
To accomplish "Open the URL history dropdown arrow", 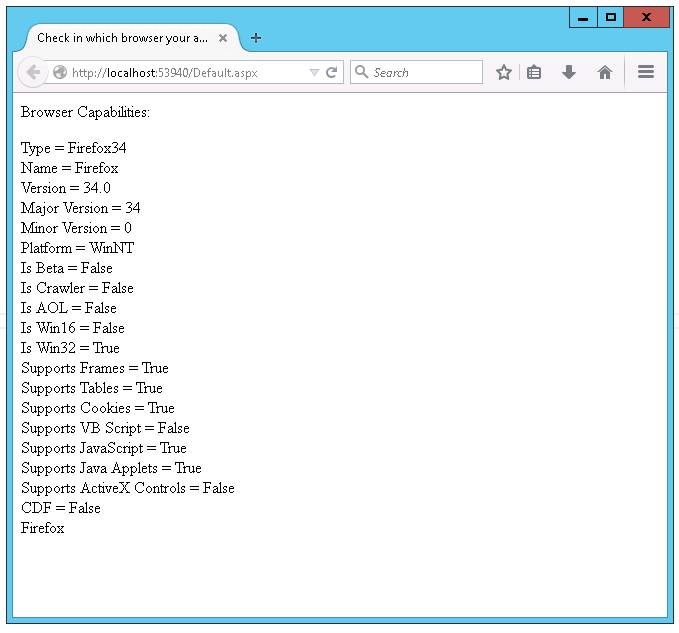I will pyautogui.click(x=314, y=72).
